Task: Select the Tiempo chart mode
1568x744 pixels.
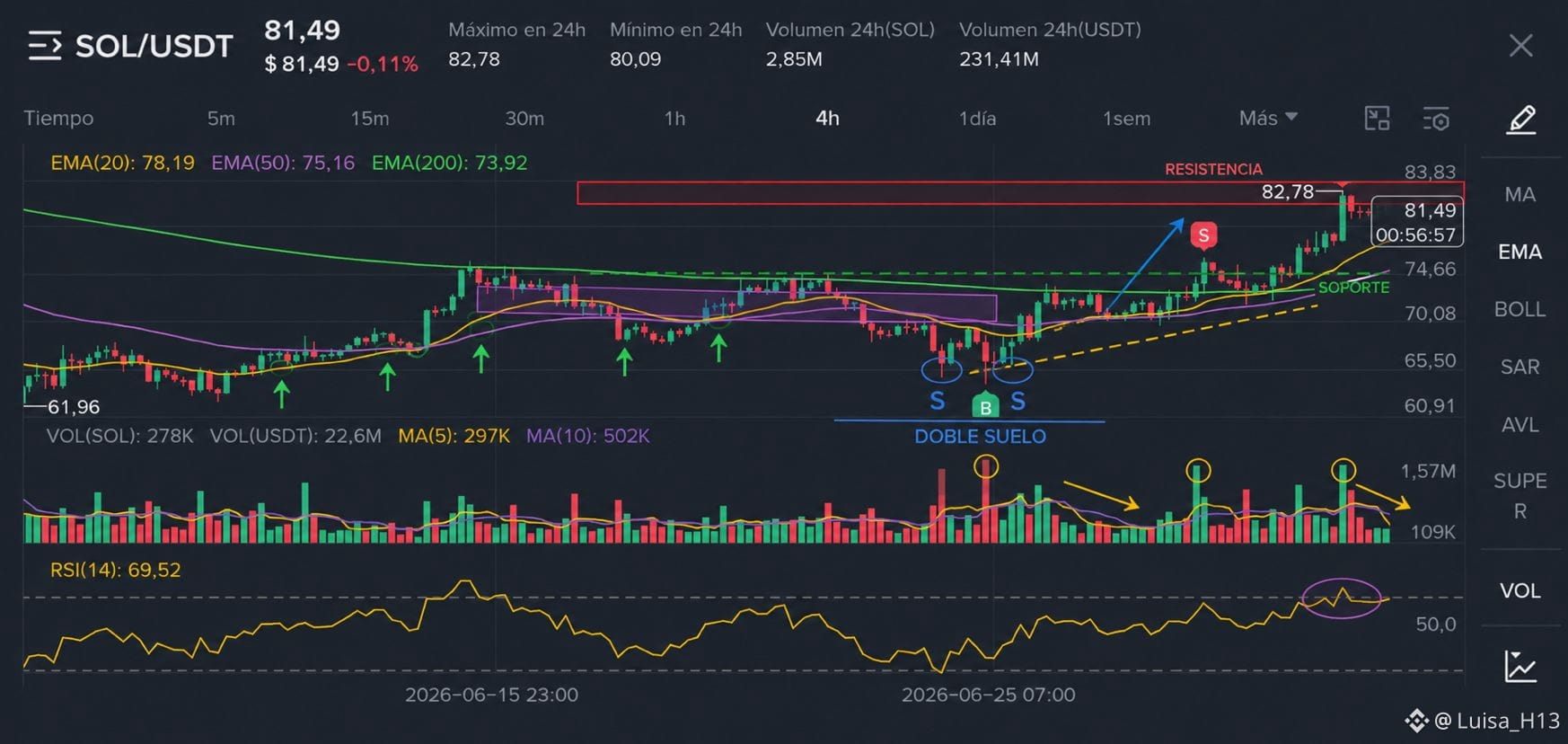Action: (58, 119)
